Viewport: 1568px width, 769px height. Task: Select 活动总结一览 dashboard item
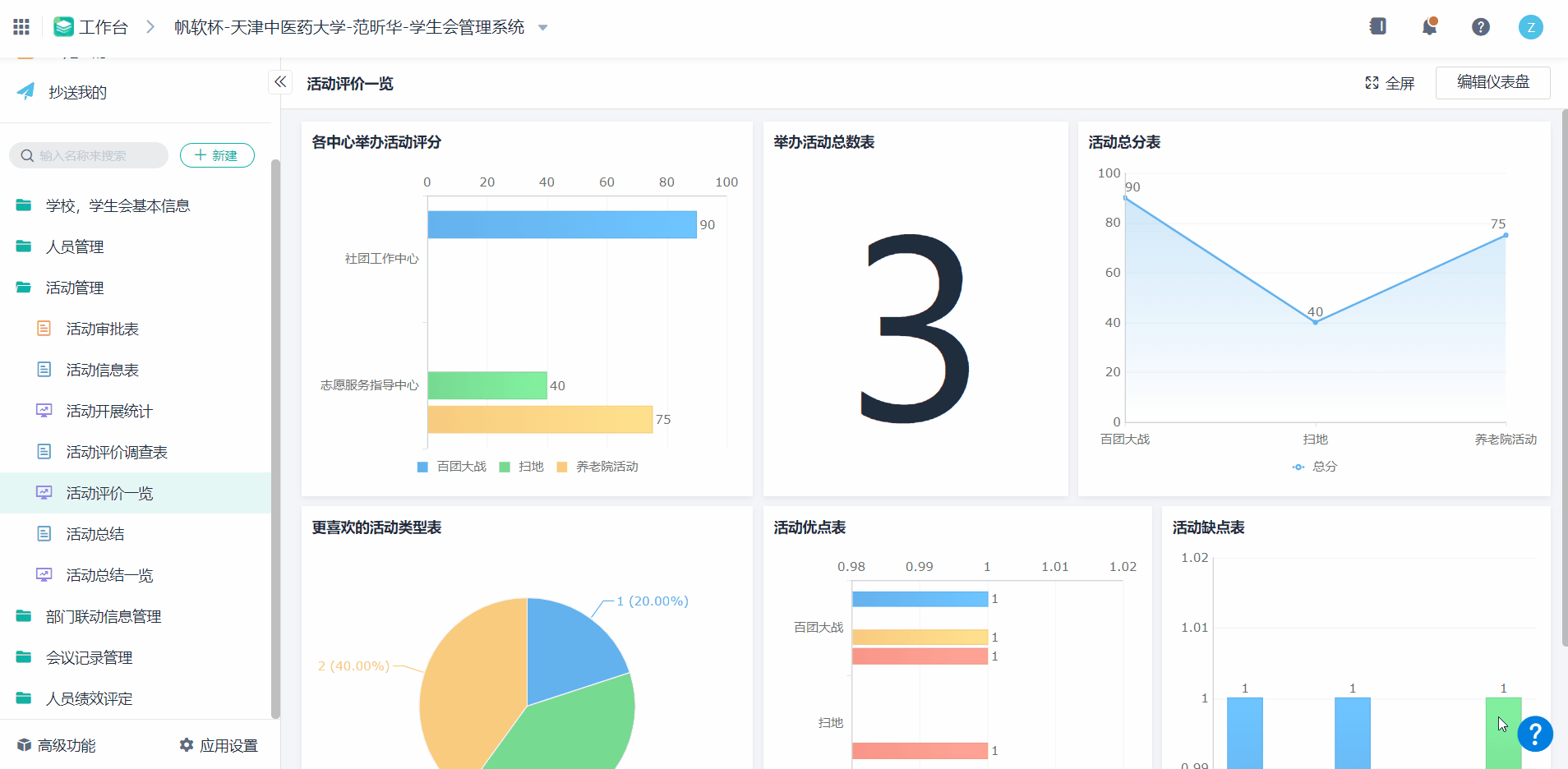(x=109, y=575)
